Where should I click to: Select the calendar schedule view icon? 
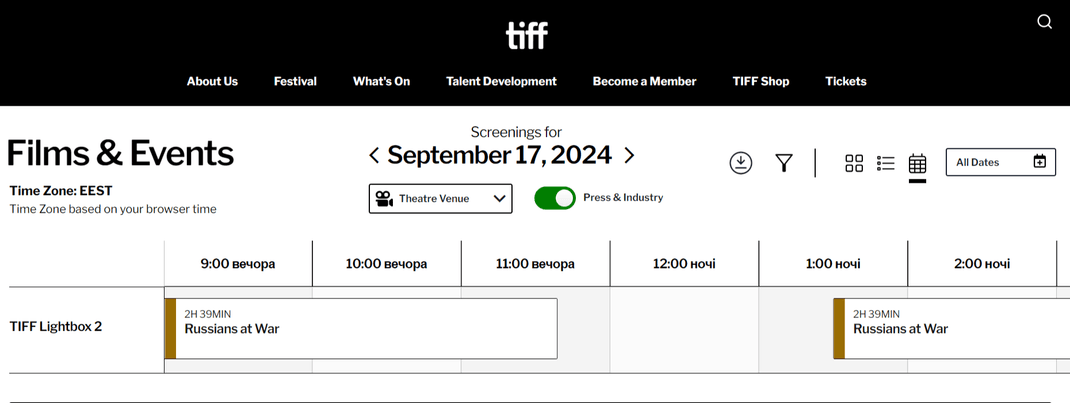pyautogui.click(x=917, y=164)
